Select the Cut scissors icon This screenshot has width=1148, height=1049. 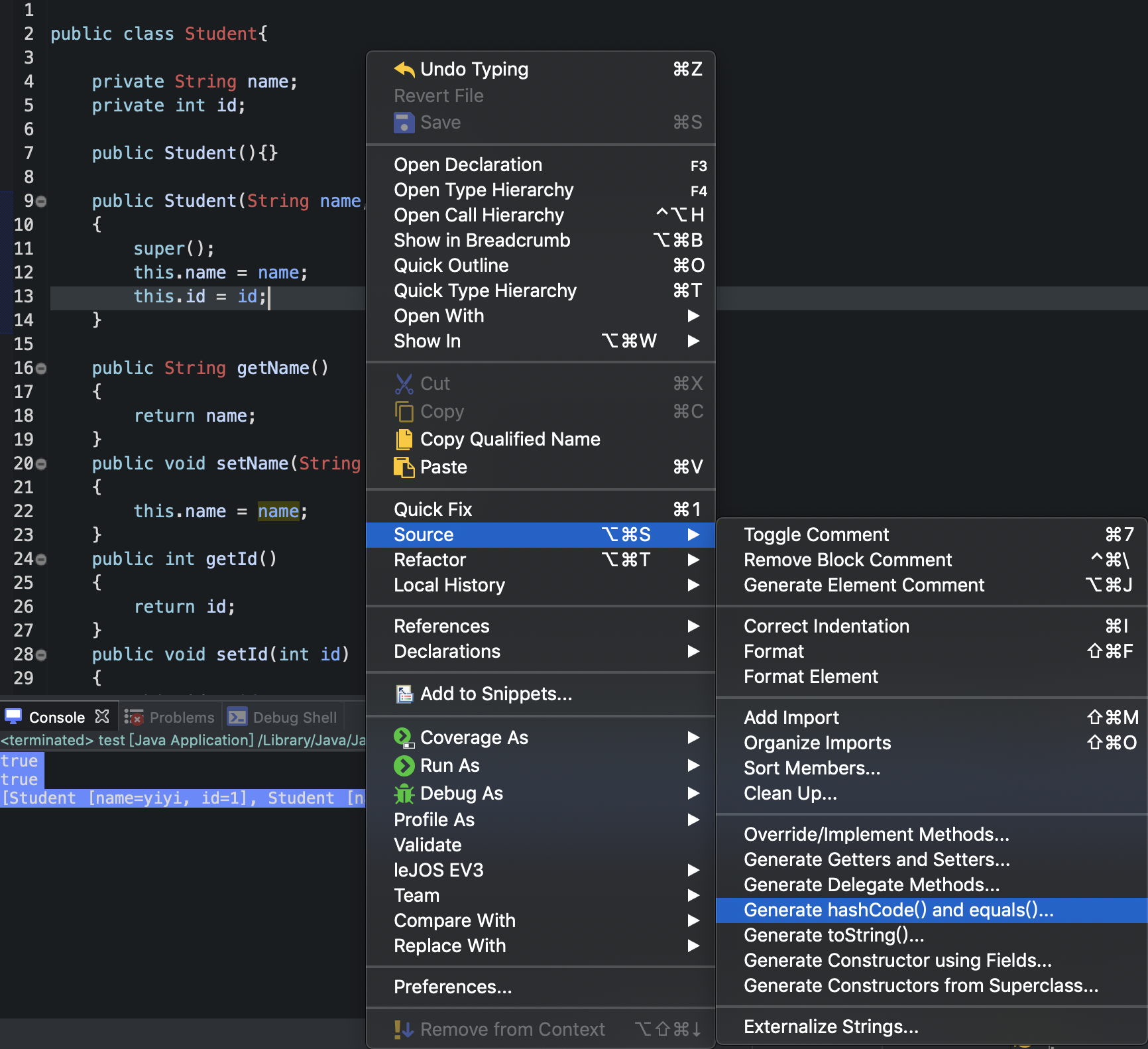[x=405, y=383]
